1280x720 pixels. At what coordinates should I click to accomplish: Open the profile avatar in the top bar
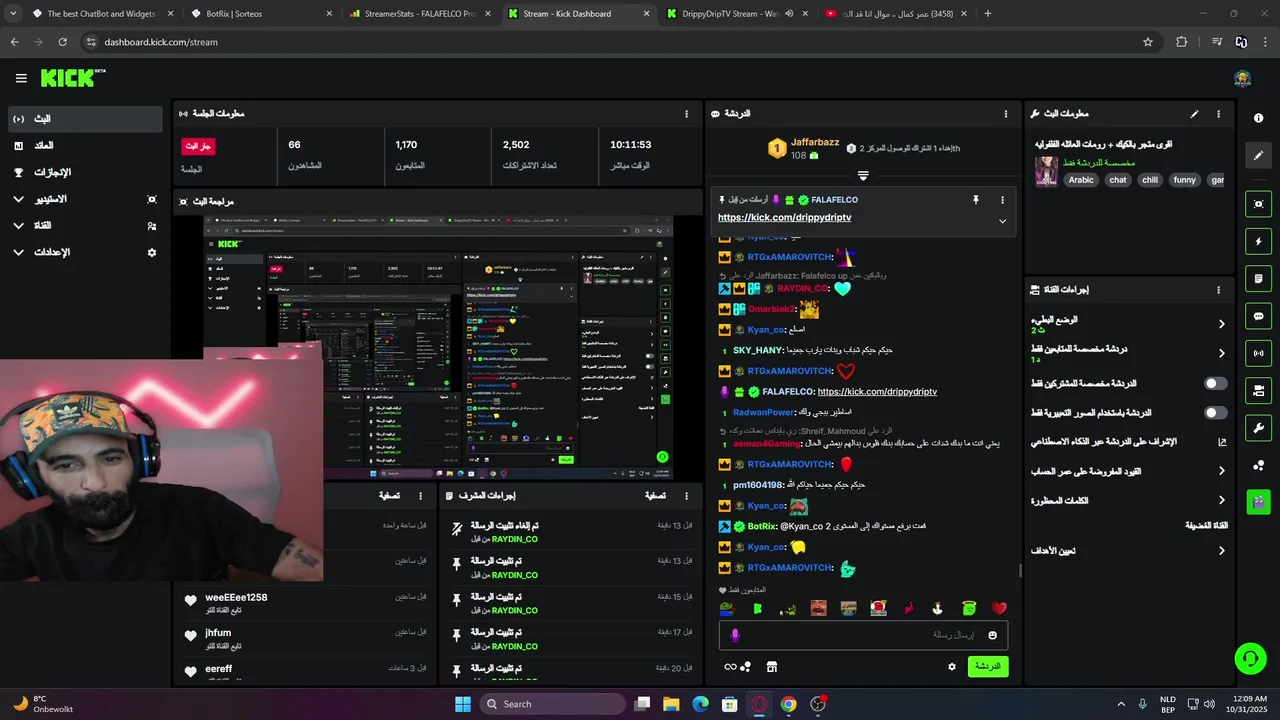[x=1243, y=79]
